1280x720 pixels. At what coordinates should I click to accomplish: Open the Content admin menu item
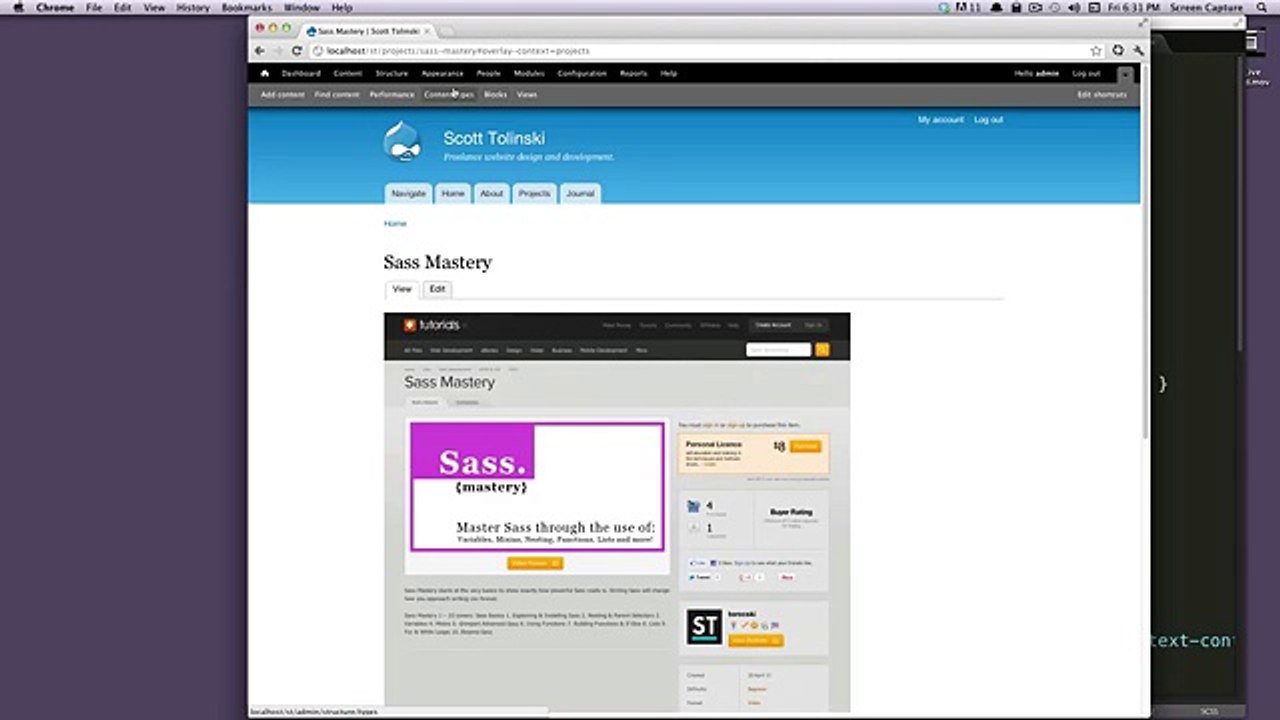tap(348, 73)
